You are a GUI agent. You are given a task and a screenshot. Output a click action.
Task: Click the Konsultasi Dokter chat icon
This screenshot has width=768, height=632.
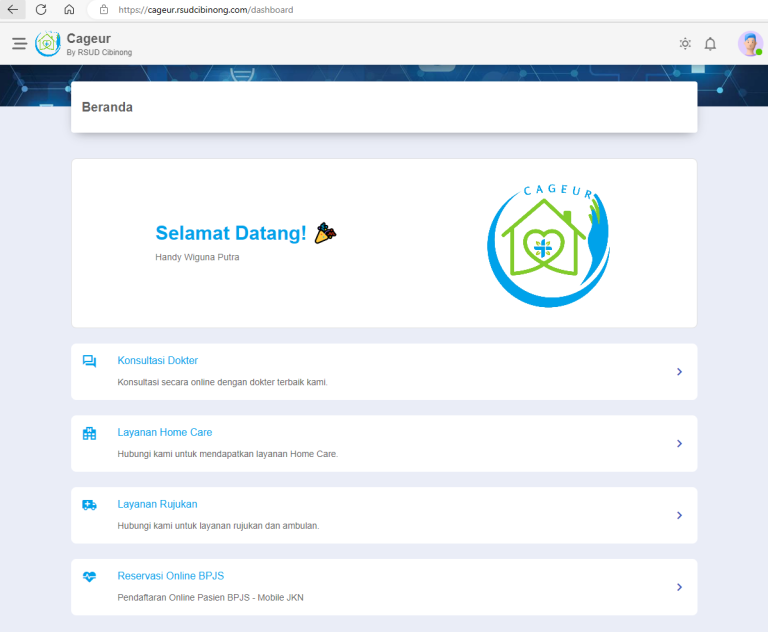89,361
